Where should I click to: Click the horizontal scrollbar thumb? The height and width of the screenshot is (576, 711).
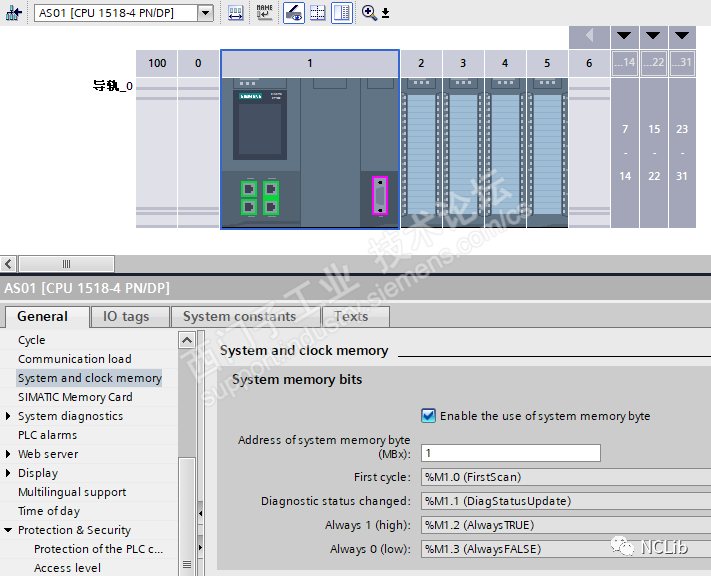tap(66, 264)
